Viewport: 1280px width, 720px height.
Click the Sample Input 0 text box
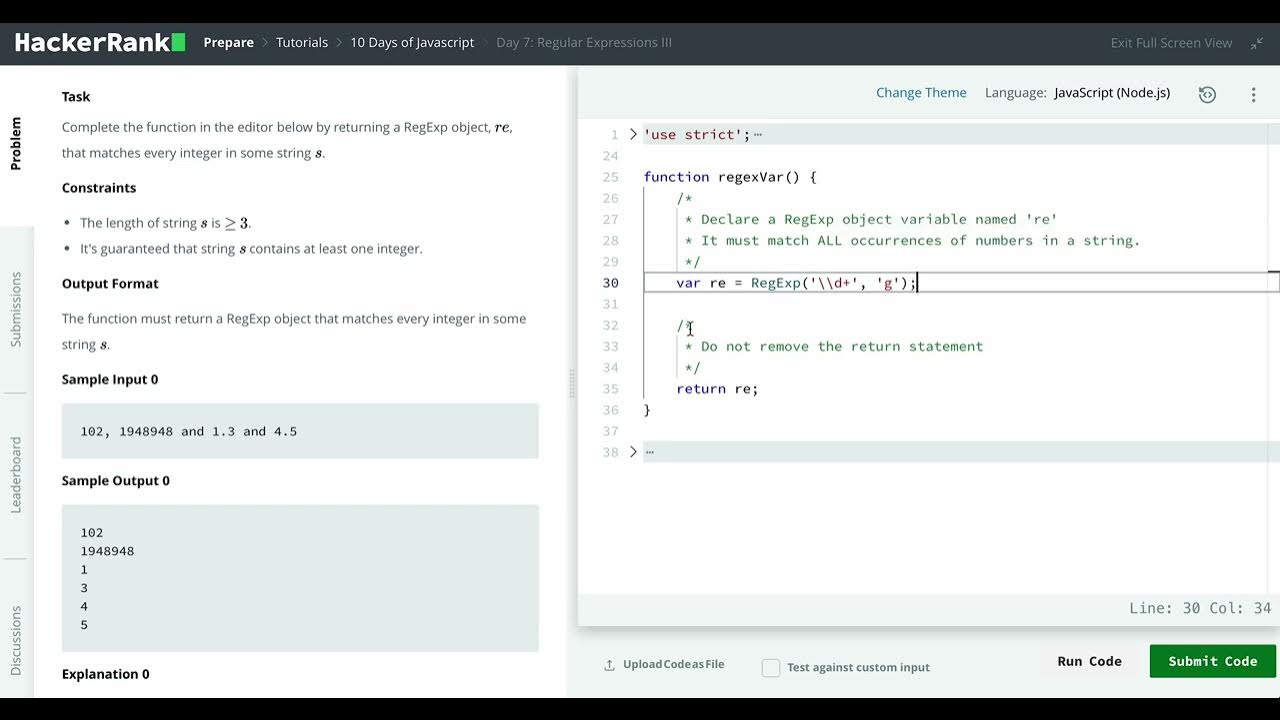(x=300, y=431)
